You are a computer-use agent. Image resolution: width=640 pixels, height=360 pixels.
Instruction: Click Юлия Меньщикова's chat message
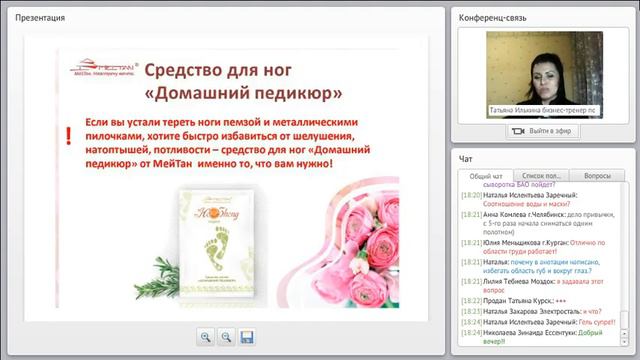(533, 247)
